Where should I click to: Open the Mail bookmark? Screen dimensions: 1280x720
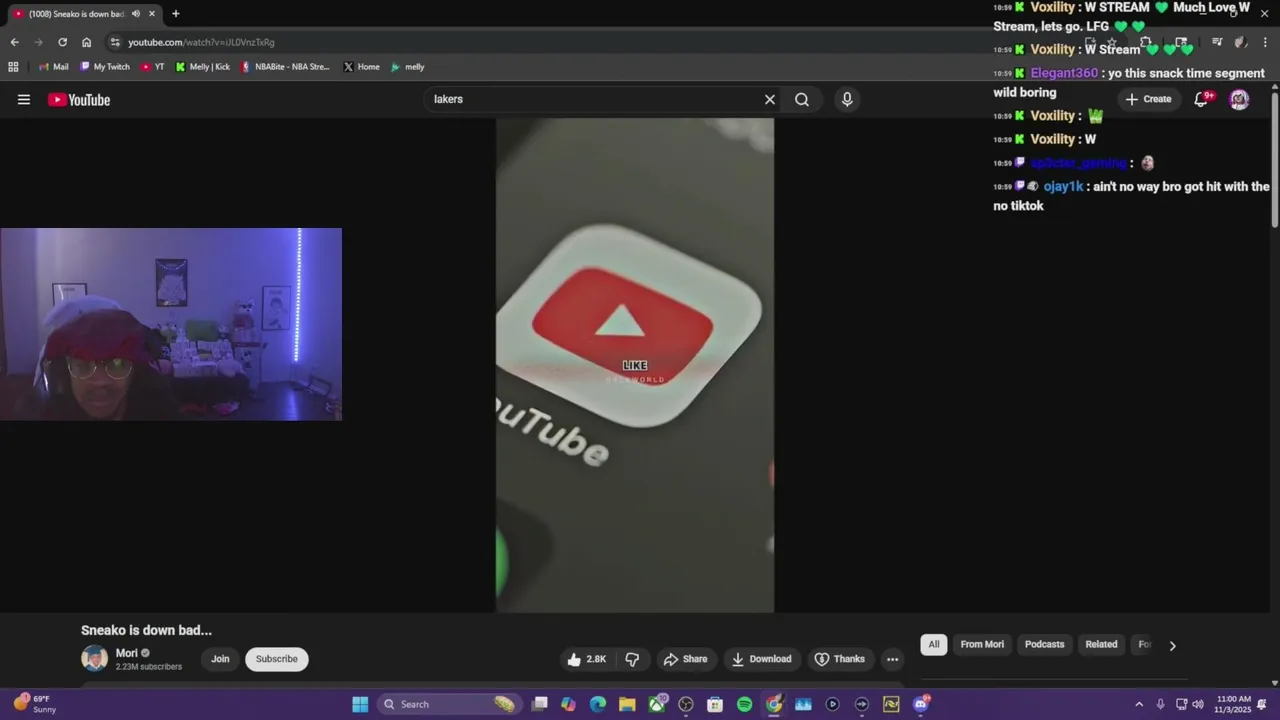click(x=54, y=67)
